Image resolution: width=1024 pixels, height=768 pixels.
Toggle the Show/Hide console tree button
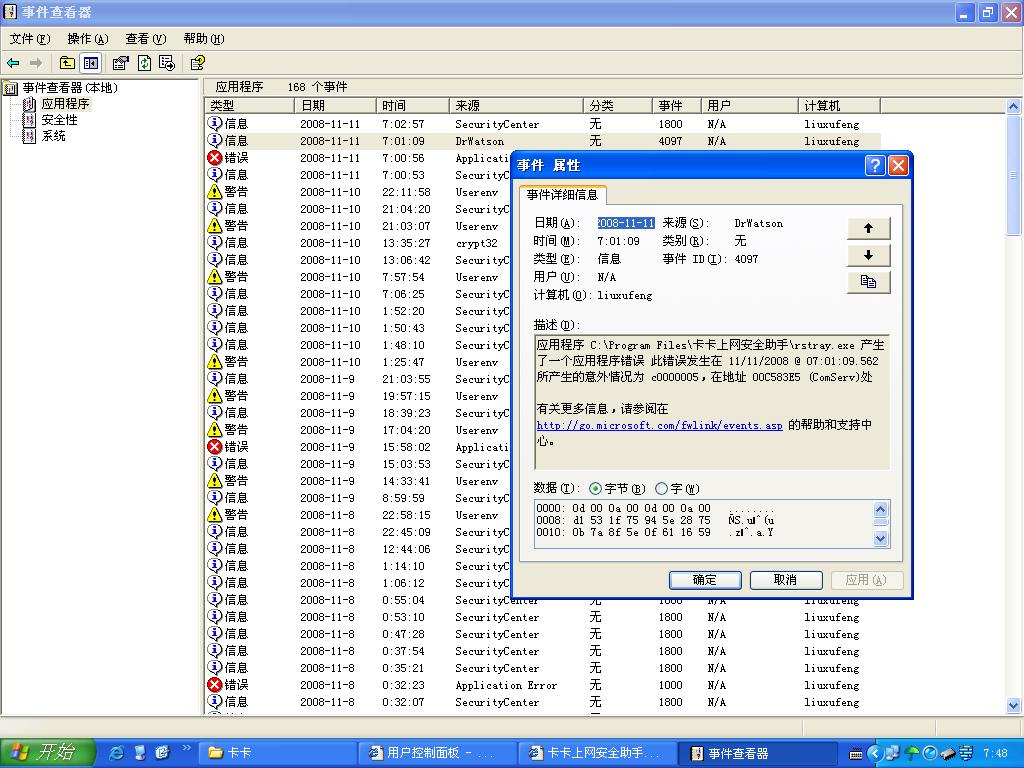91,63
